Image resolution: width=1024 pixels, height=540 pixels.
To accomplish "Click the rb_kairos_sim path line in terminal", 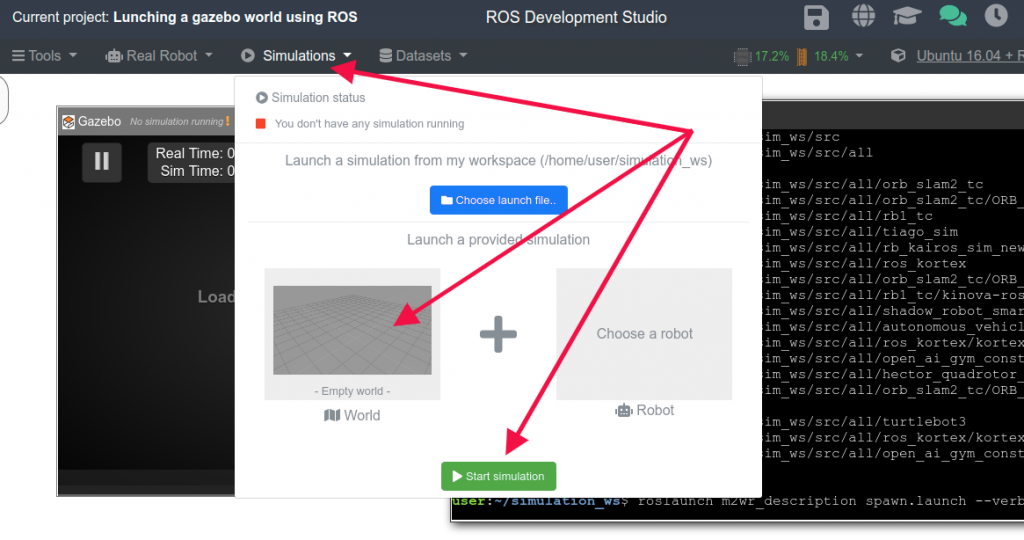I will 892,247.
